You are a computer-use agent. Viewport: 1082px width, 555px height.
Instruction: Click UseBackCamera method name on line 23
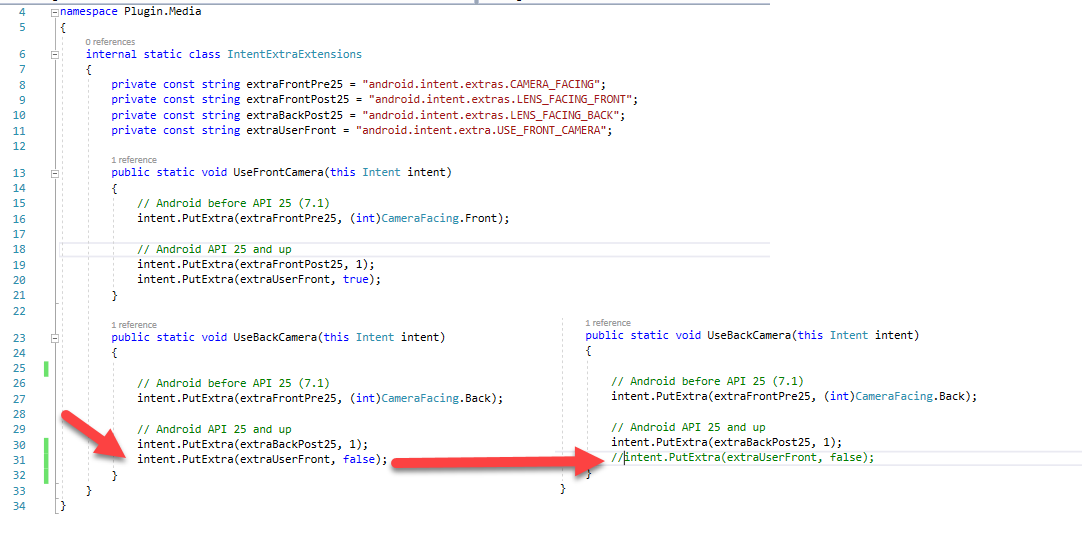pyautogui.click(x=275, y=338)
